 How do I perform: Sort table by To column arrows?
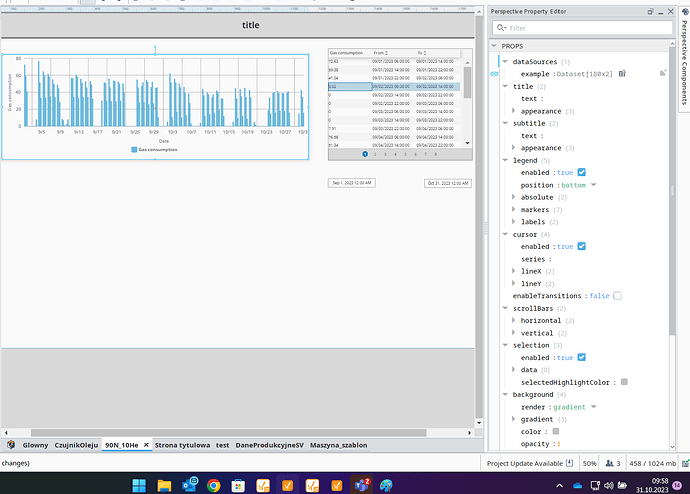click(x=425, y=53)
